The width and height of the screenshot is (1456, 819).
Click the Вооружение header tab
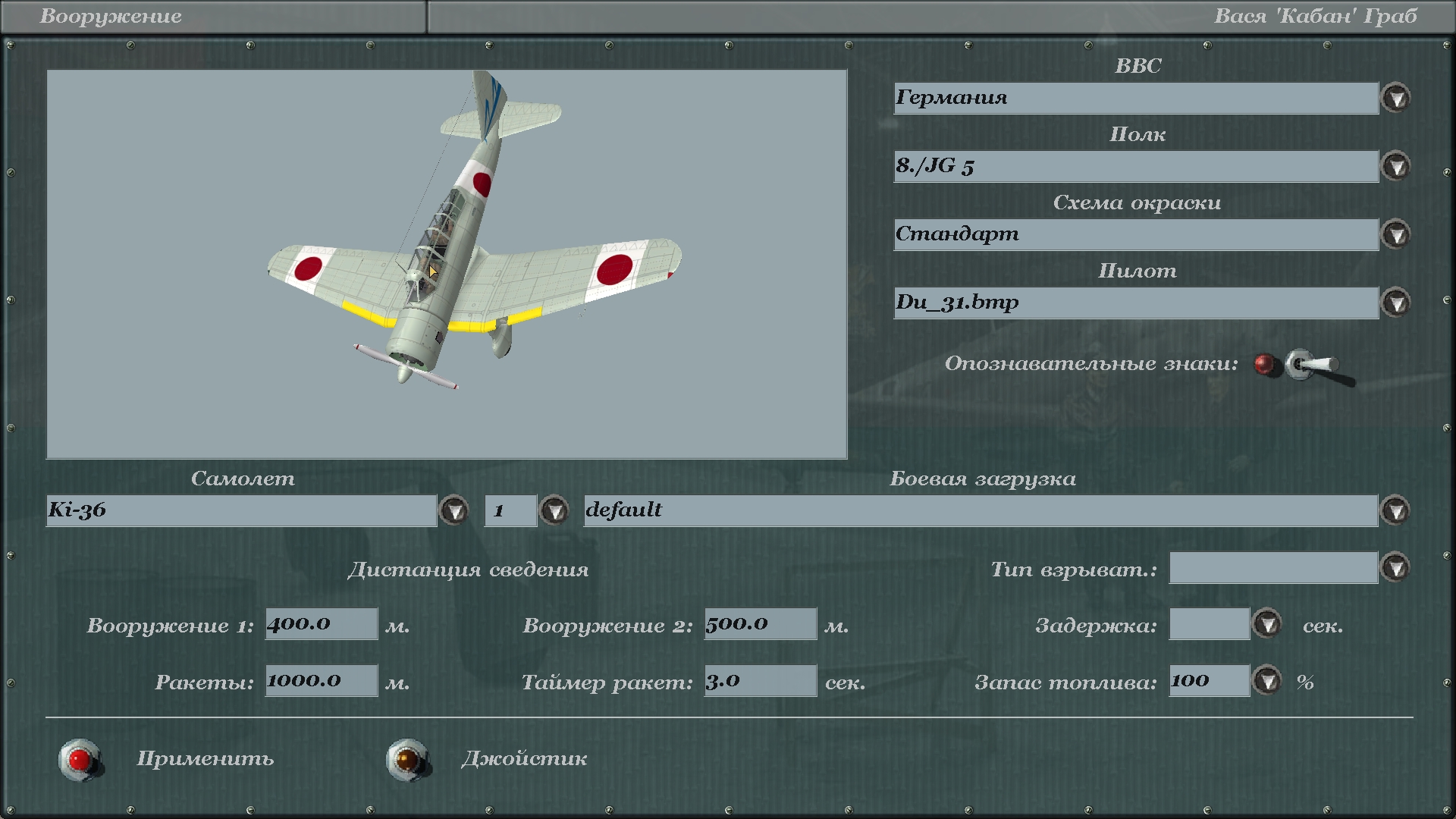pyautogui.click(x=111, y=17)
